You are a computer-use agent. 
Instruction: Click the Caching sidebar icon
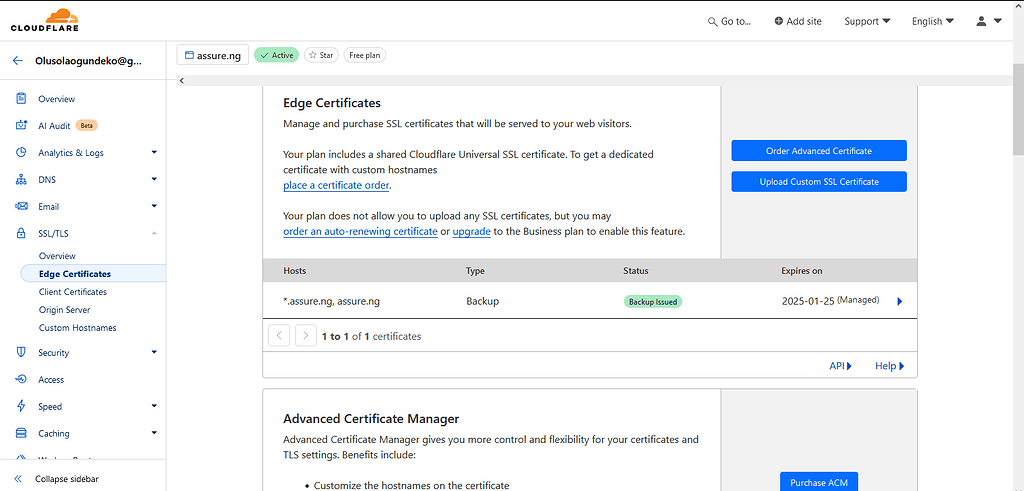click(21, 434)
